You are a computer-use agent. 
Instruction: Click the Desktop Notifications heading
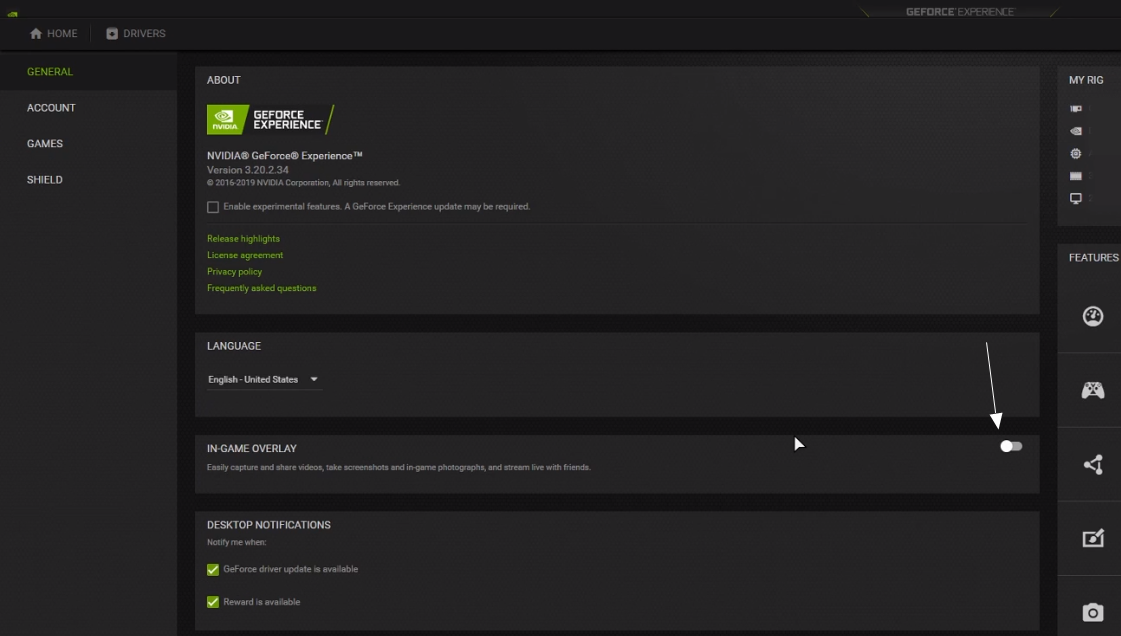coord(269,525)
